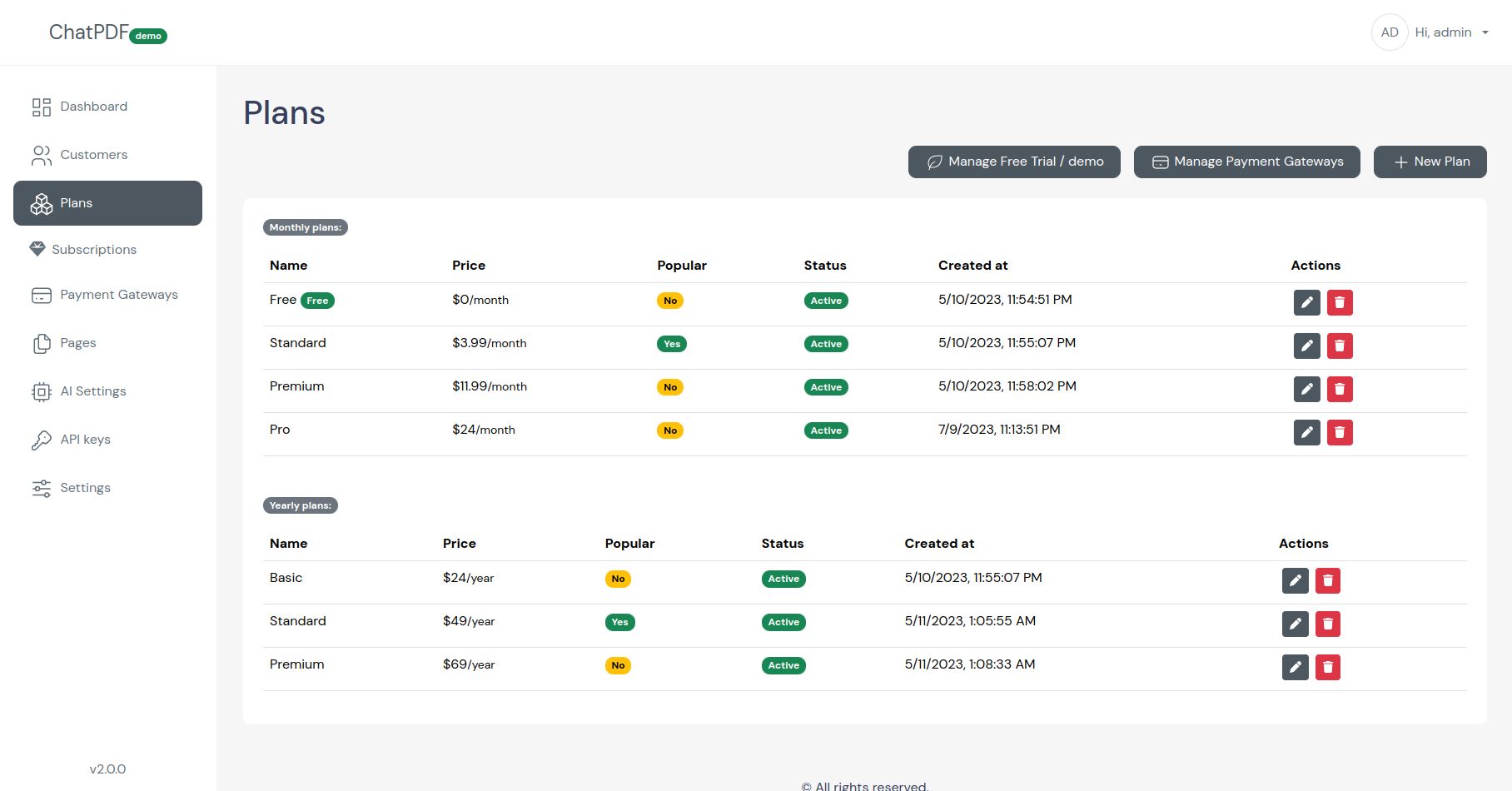Delete the Free monthly plan
The image size is (1512, 791).
1339,302
